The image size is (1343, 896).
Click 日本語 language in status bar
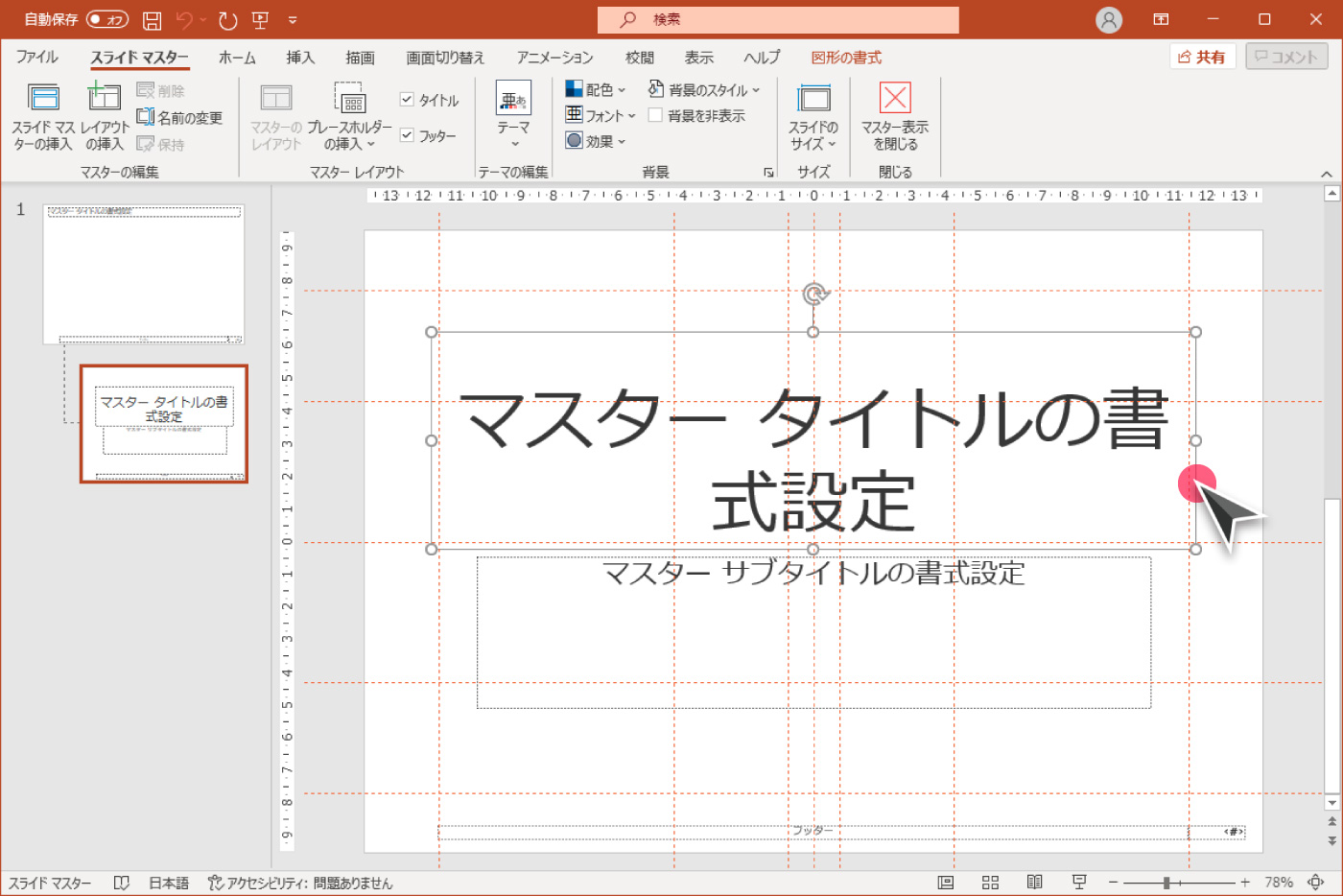pos(169,883)
